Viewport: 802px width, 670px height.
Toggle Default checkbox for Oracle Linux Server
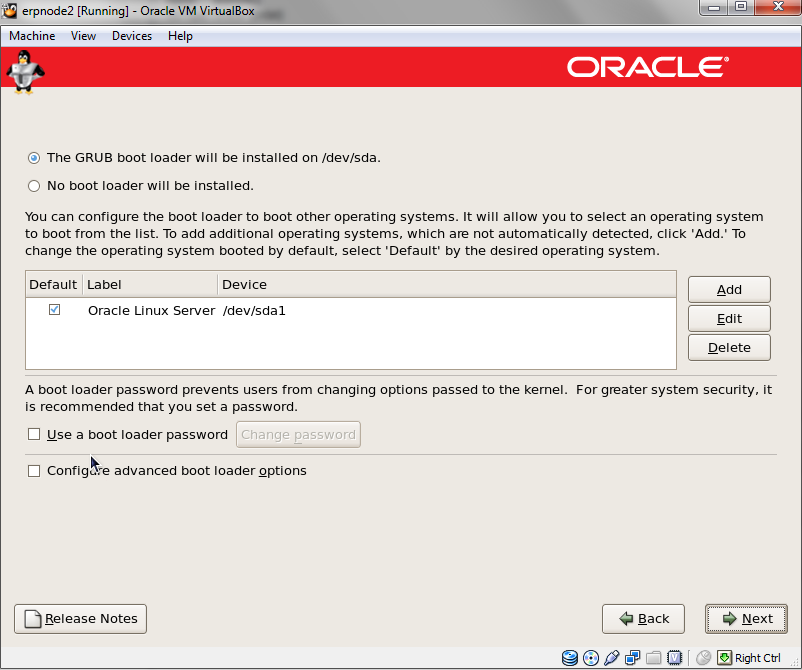[54, 309]
